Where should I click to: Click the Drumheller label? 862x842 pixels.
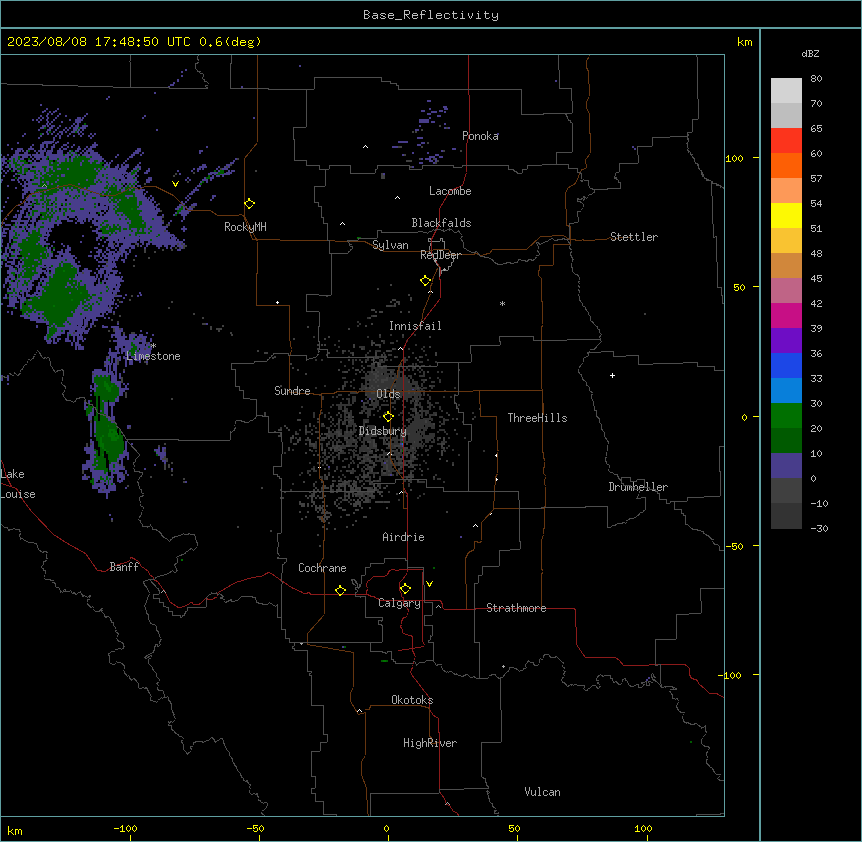[638, 487]
